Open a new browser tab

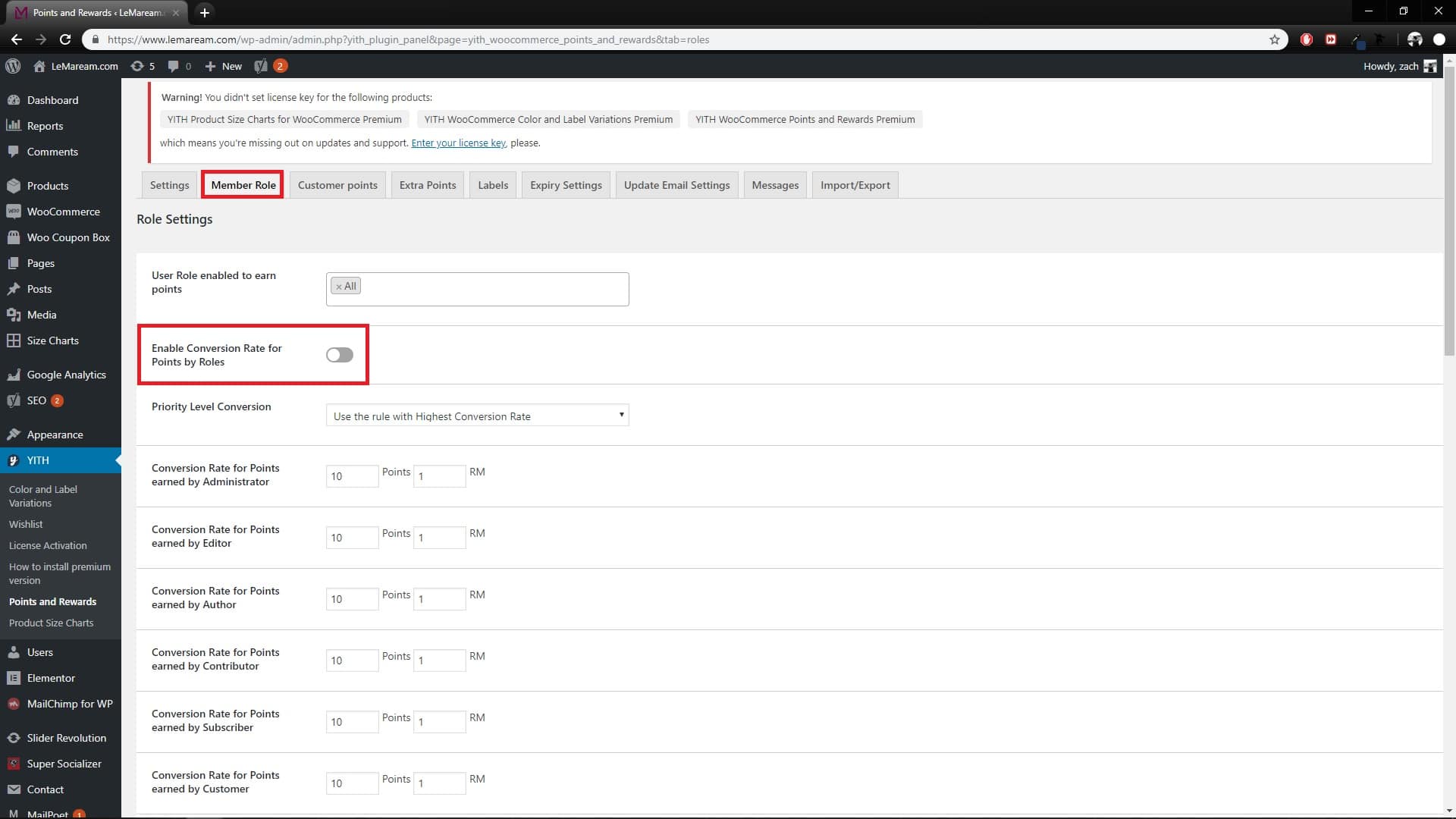204,12
